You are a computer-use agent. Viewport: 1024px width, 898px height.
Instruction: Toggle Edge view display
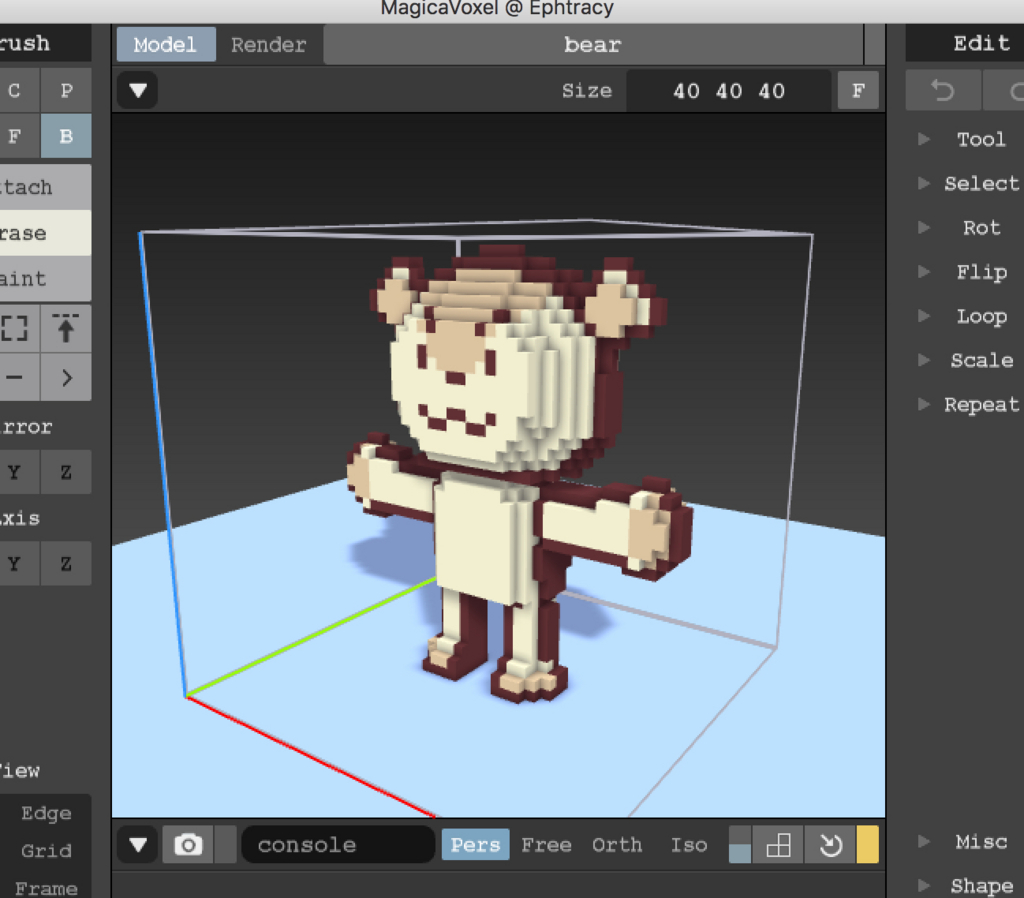(x=46, y=813)
